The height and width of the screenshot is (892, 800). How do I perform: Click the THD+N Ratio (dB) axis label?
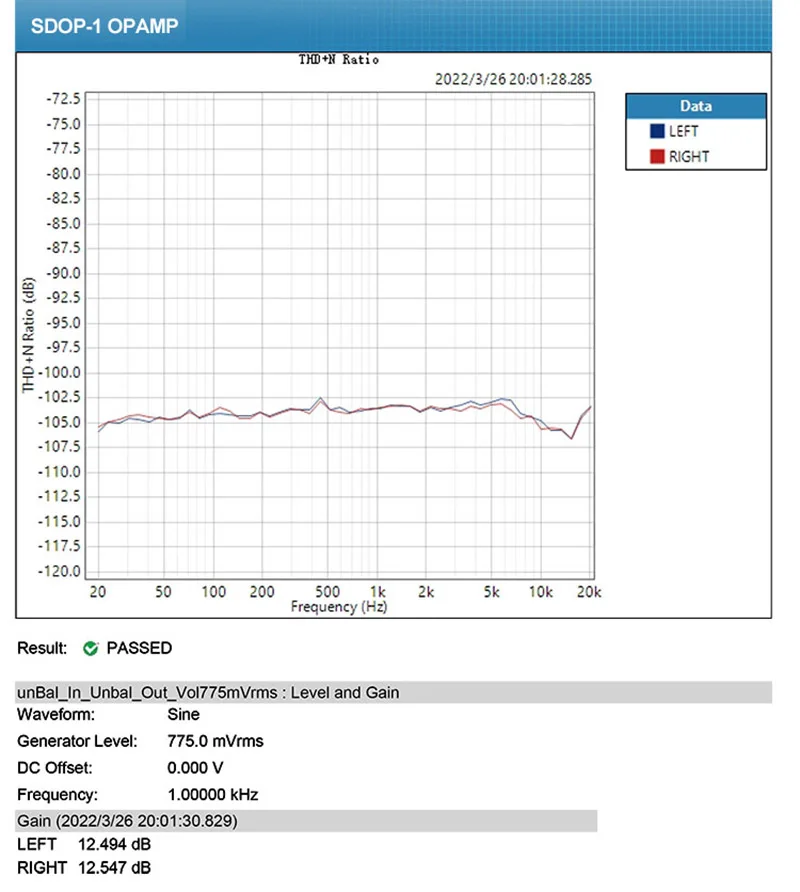(28, 335)
